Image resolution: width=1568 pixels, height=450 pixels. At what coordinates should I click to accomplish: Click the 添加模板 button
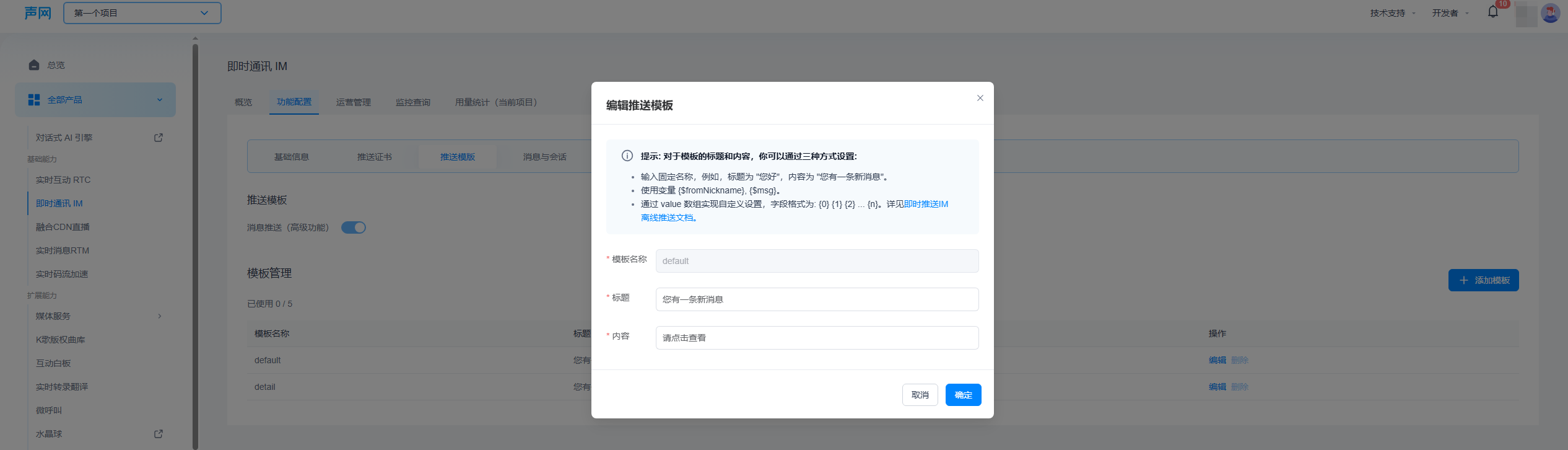coord(1484,280)
